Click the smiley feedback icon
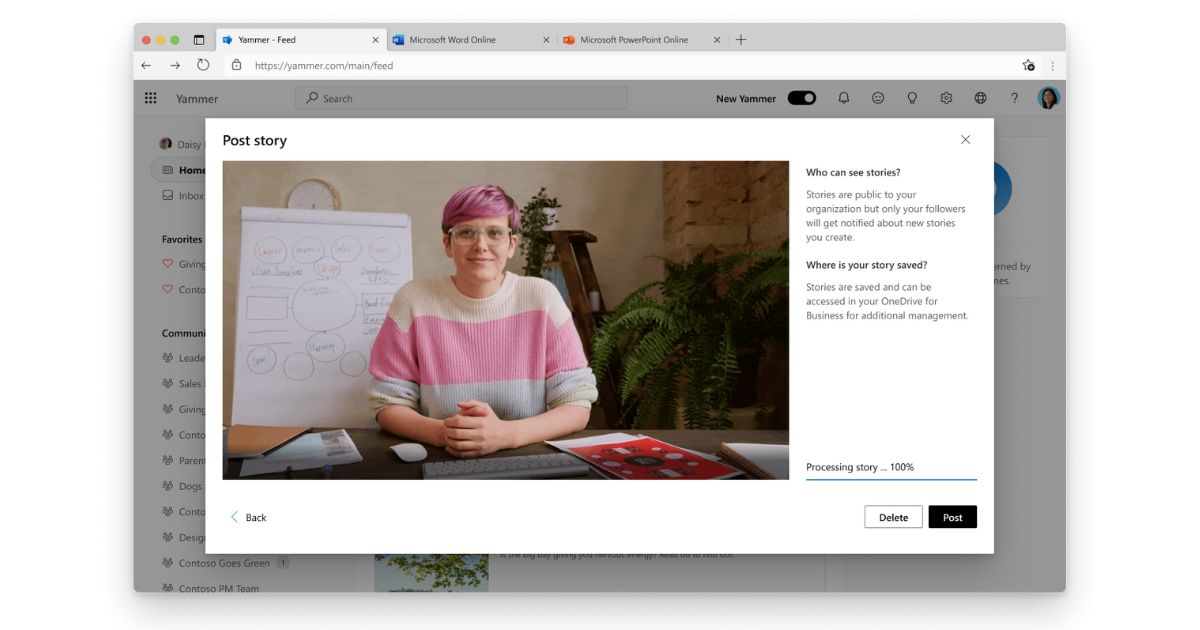 coord(878,98)
